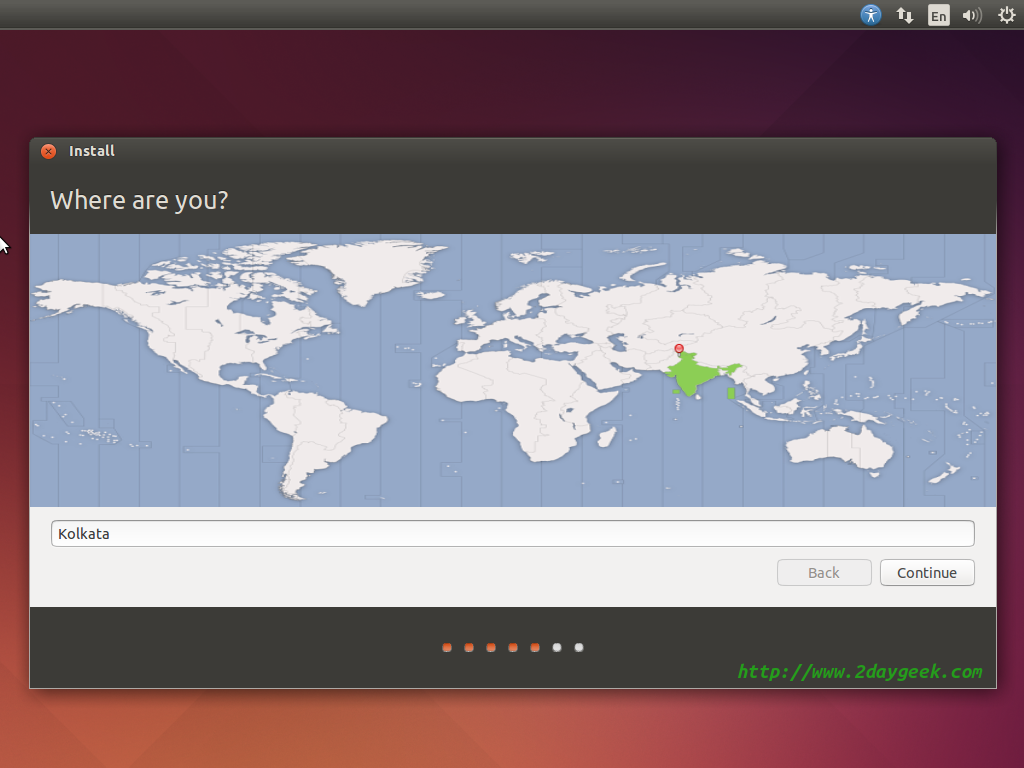
Task: Click the network connection indicator icon
Action: point(905,15)
